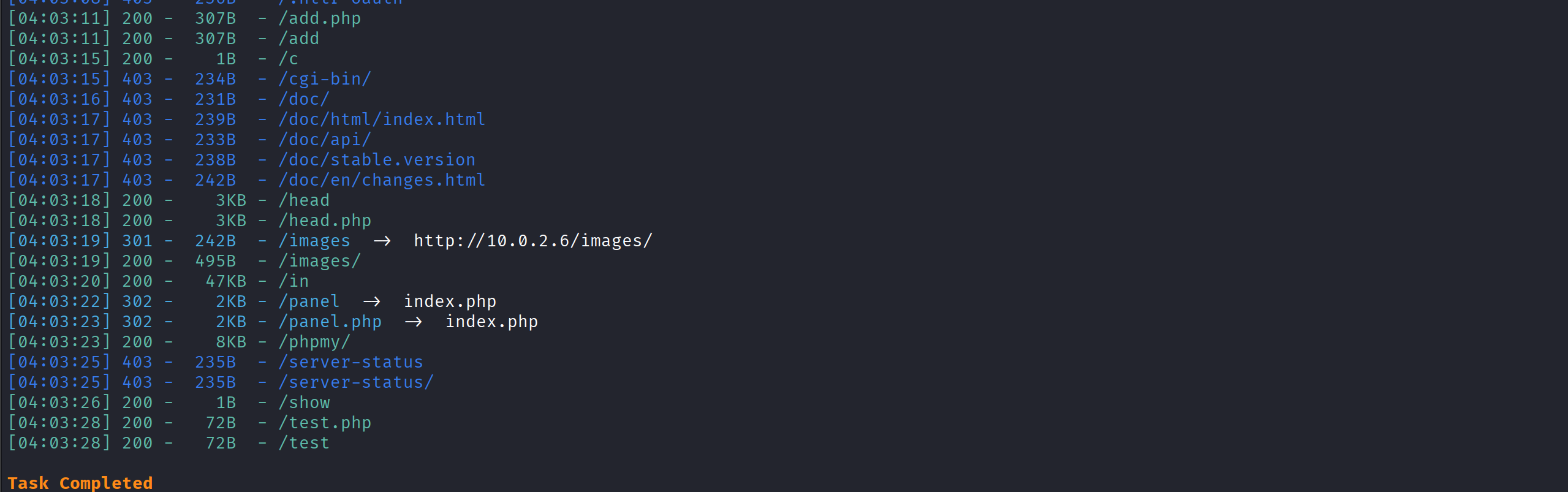The width and height of the screenshot is (1568, 492).
Task: Click the /show result path
Action: click(305, 403)
